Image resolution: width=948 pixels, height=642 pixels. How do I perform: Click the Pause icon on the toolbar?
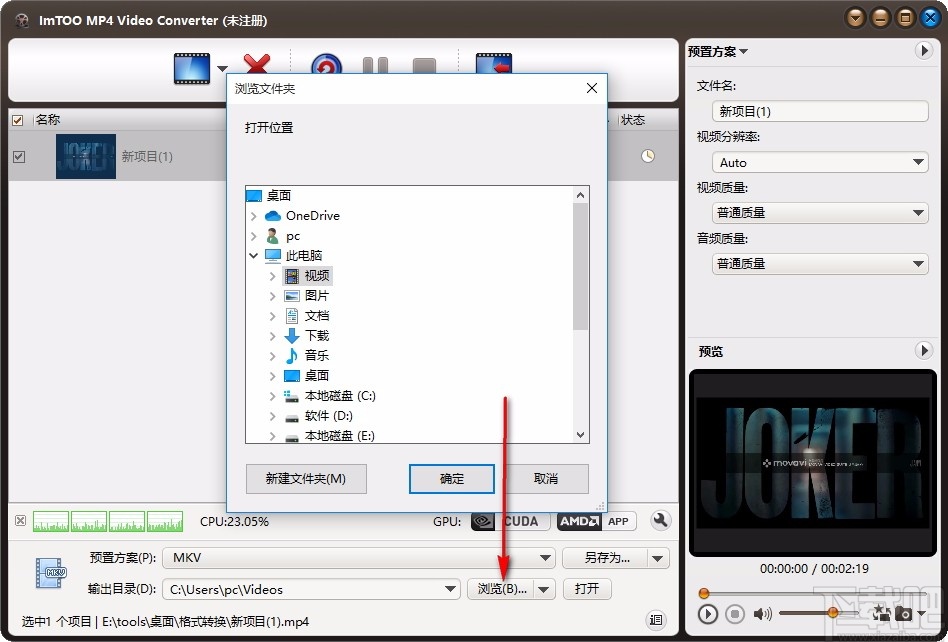375,64
